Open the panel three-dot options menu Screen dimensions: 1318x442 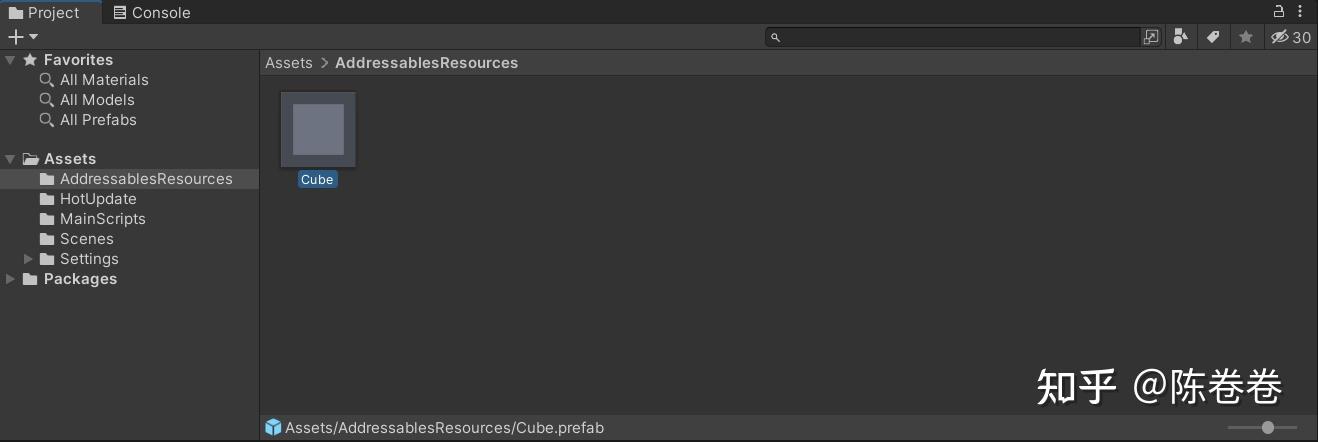[x=1302, y=11]
